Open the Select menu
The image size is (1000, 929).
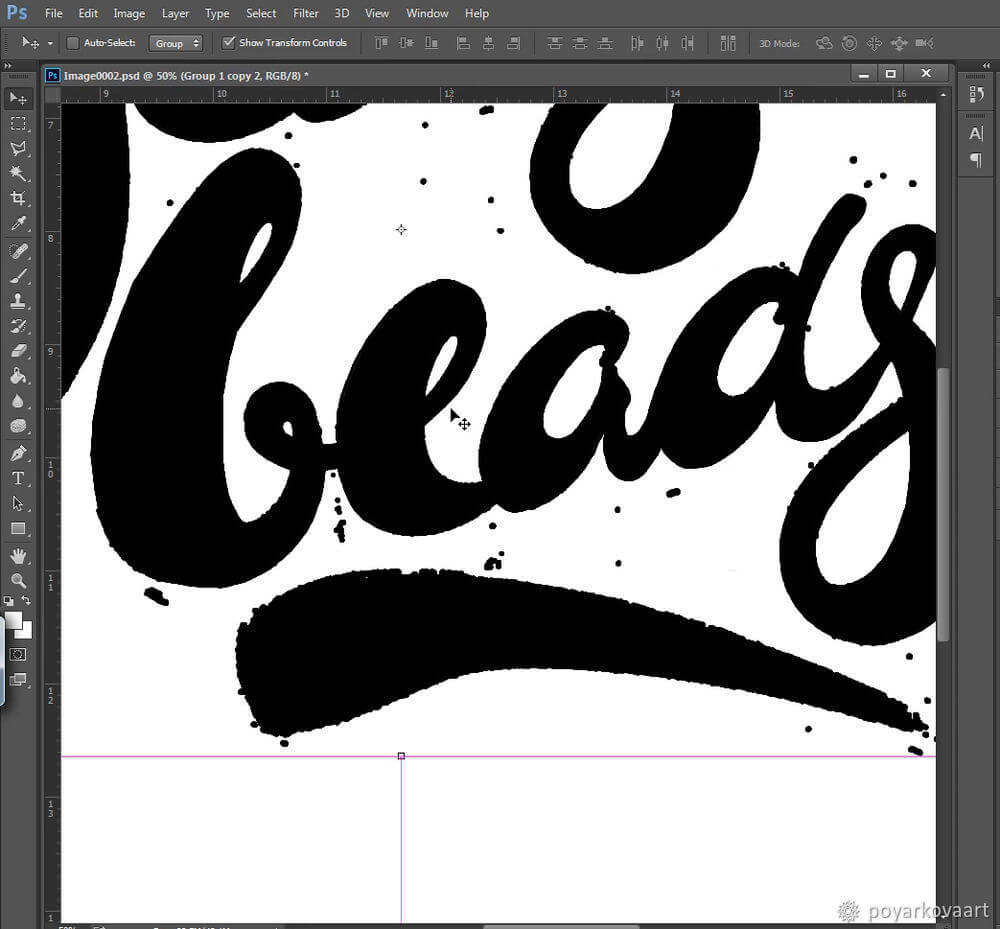[x=261, y=13]
